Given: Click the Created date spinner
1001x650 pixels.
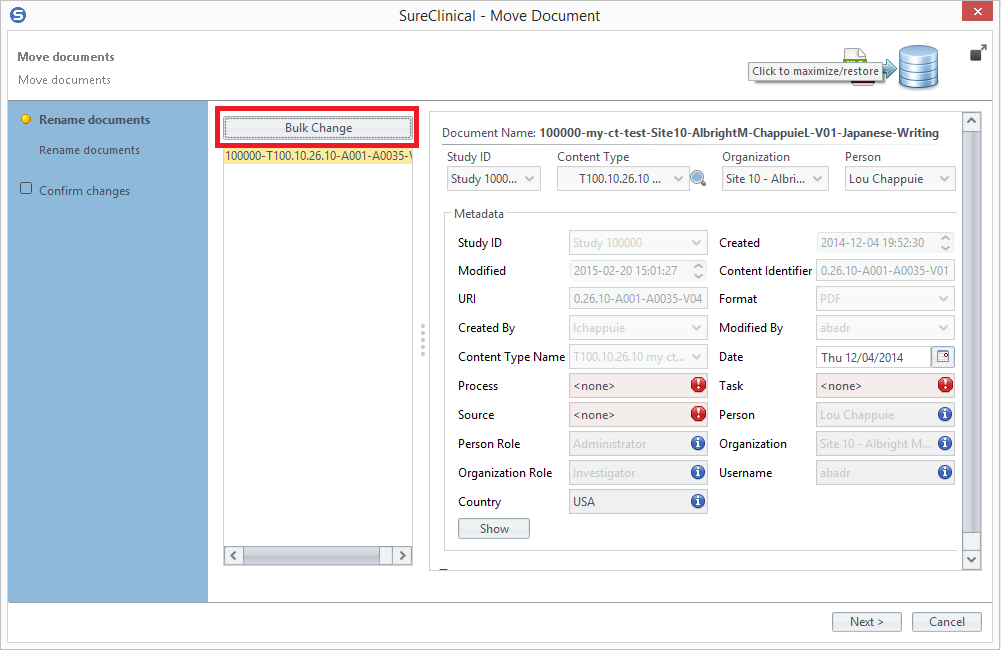Looking at the screenshot, I should coord(945,243).
